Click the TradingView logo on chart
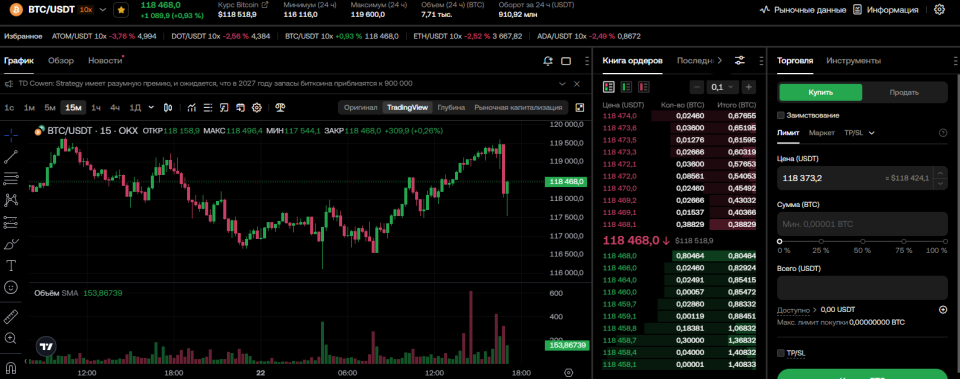Image resolution: width=960 pixels, height=379 pixels. click(x=46, y=347)
